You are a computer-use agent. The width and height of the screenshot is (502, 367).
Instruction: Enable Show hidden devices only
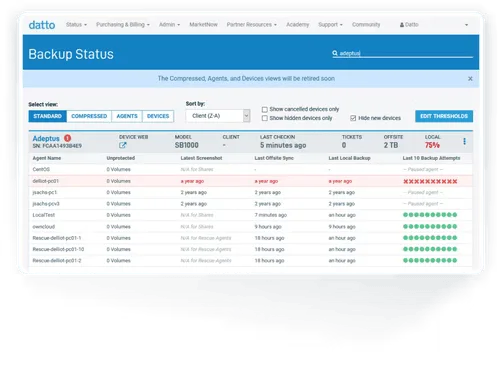click(x=265, y=118)
